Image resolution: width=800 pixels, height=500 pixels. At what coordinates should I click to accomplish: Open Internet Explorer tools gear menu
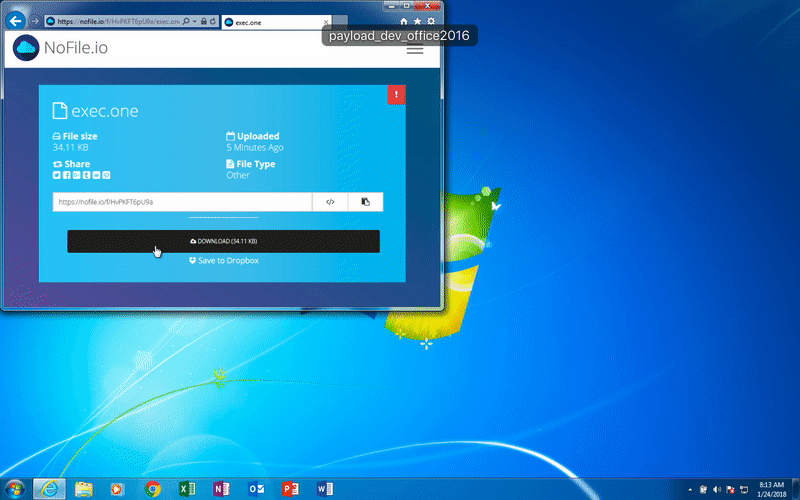pyautogui.click(x=431, y=20)
